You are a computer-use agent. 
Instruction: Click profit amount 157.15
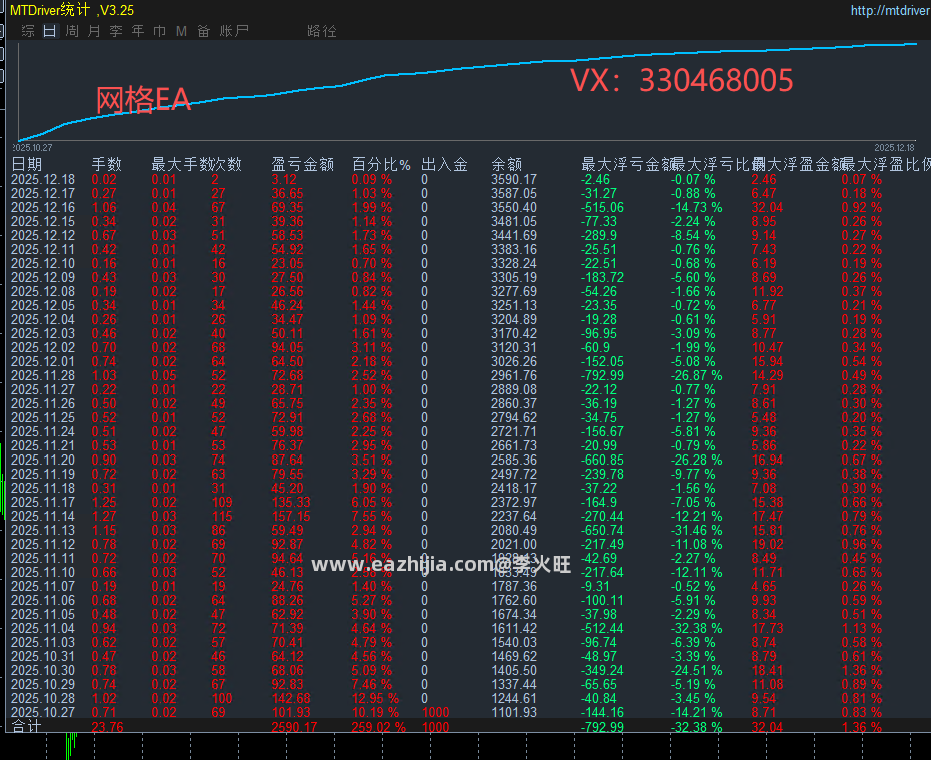tap(291, 517)
